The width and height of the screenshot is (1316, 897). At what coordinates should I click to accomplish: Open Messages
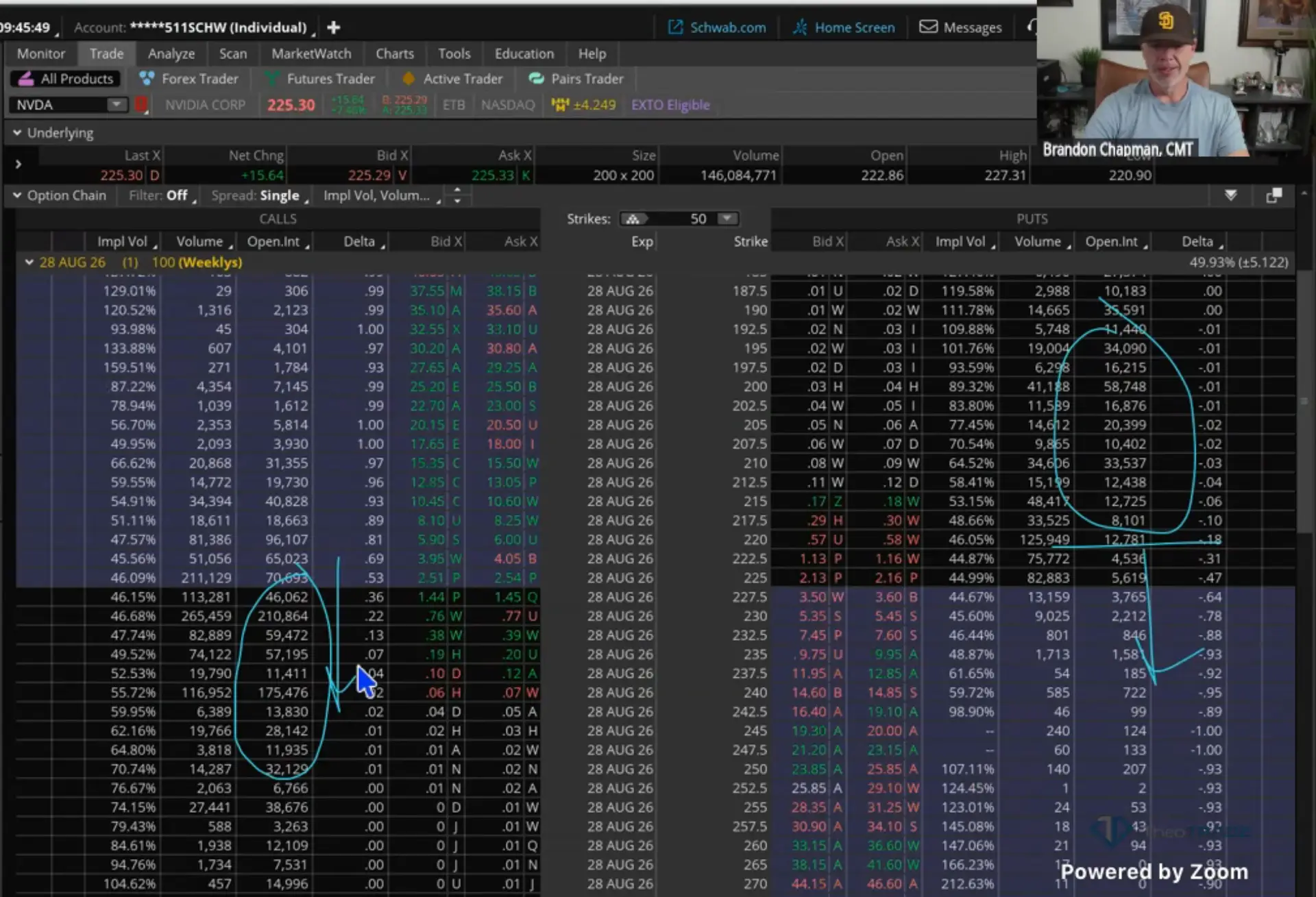click(x=960, y=27)
